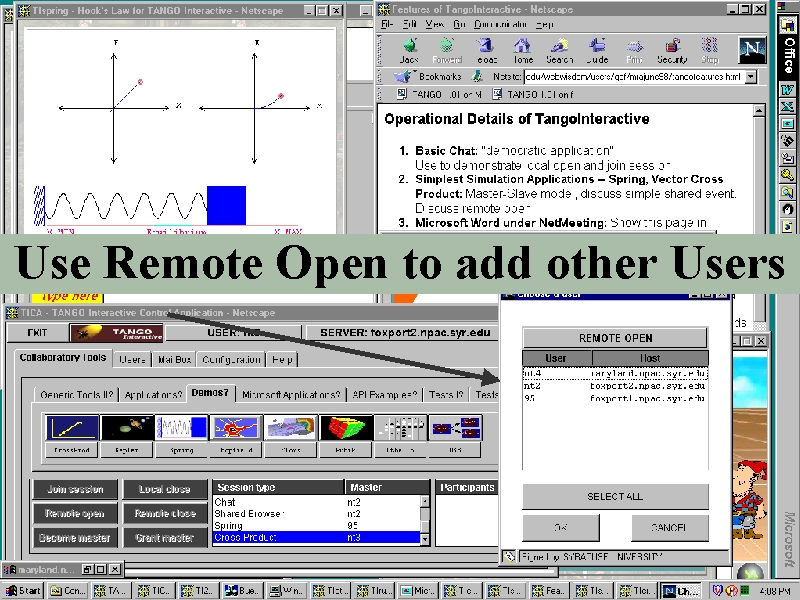Screen dimensions: 800x600
Task: Open Netscape Go menu
Action: click(459, 24)
